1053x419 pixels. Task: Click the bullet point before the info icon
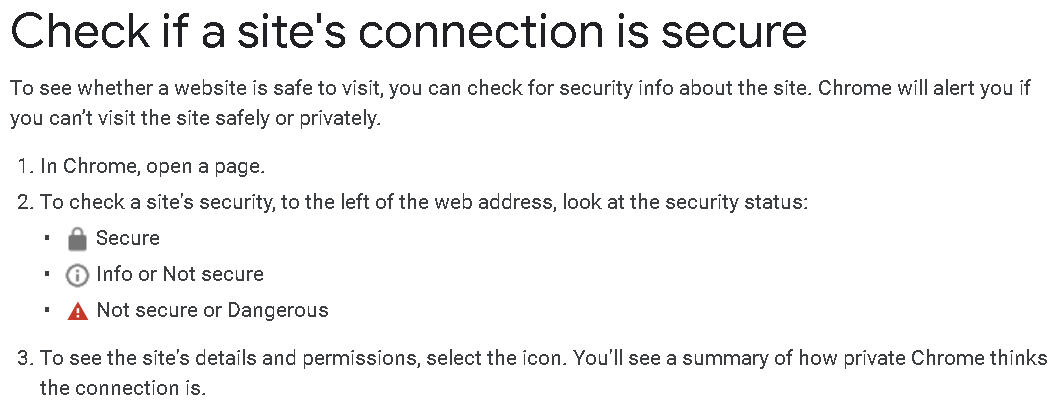click(46, 275)
